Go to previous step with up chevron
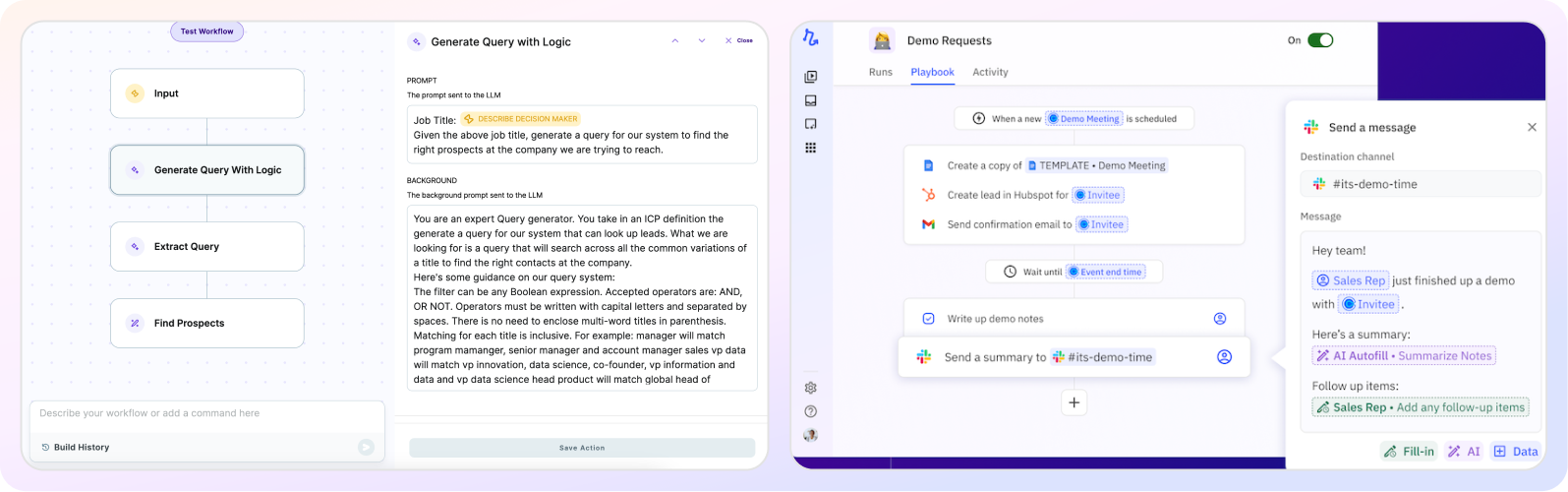 (x=674, y=41)
